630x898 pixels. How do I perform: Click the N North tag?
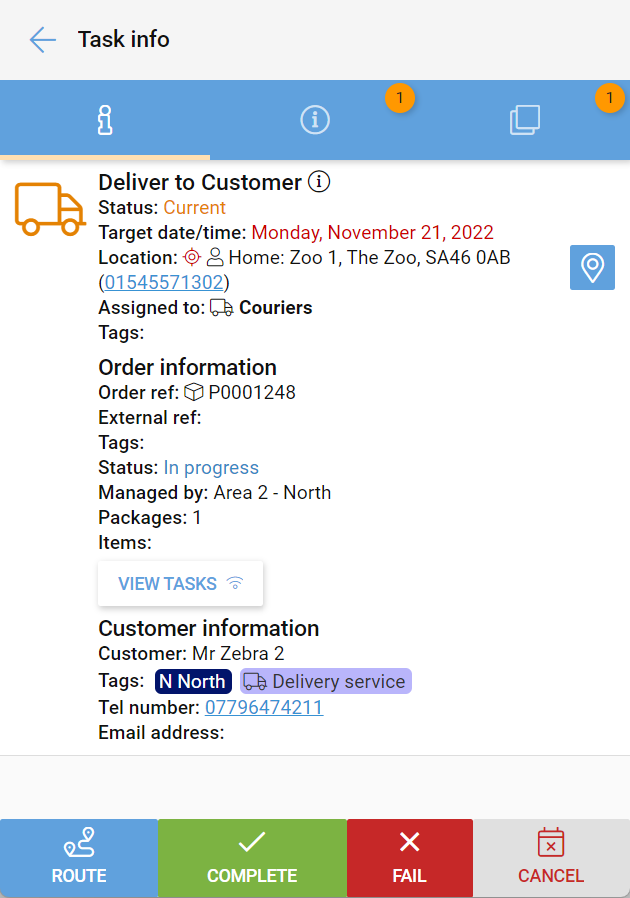click(x=194, y=682)
